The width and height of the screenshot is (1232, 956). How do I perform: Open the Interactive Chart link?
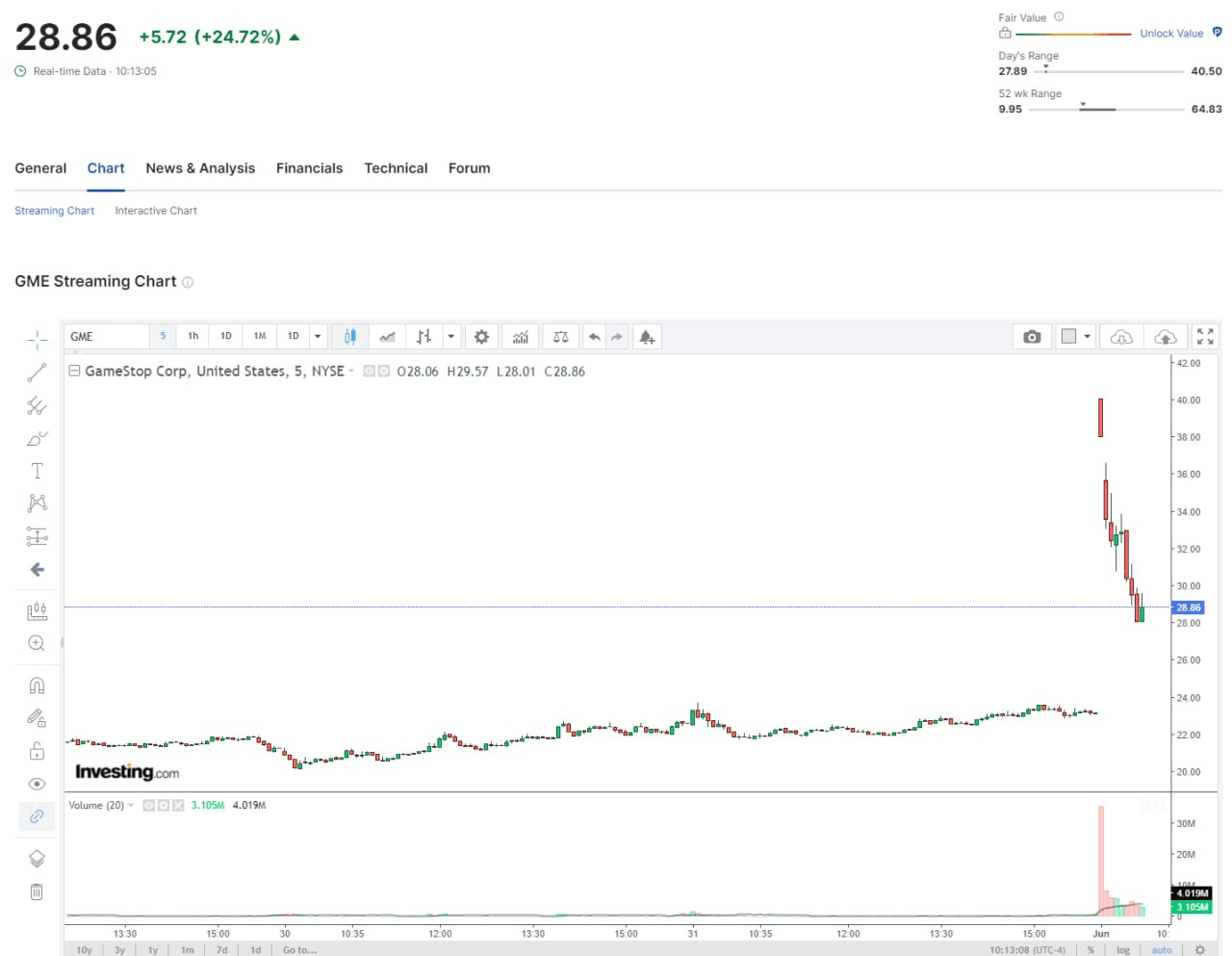(x=156, y=211)
